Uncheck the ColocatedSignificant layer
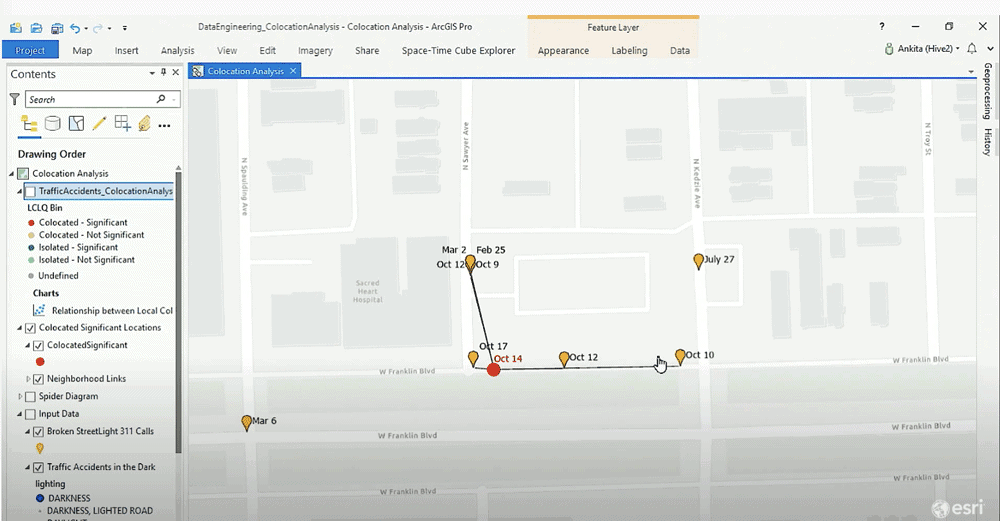Viewport: 1000px width, 521px height. [38, 345]
